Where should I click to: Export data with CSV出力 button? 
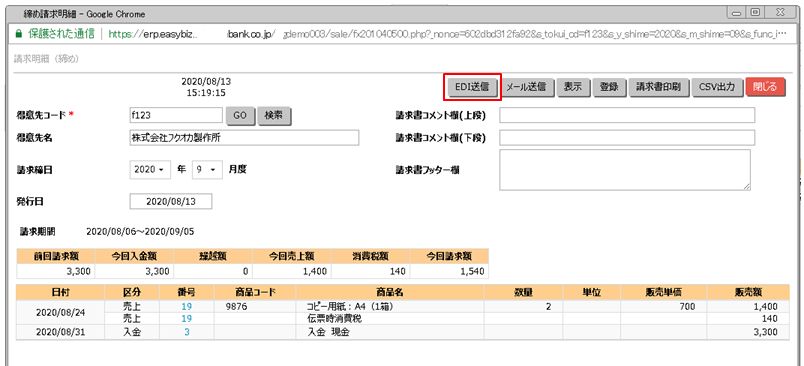(717, 87)
